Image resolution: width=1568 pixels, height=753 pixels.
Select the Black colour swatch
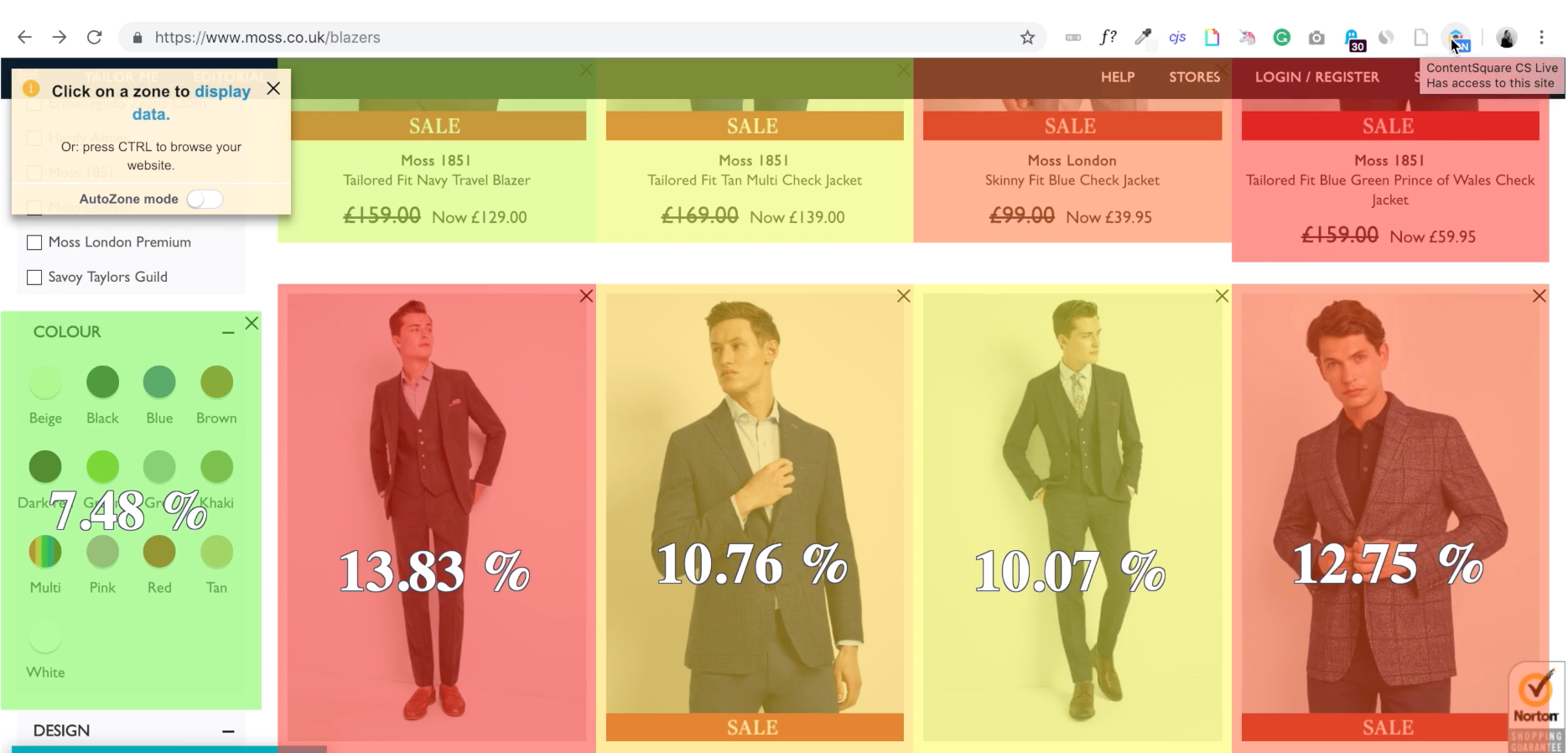102,382
